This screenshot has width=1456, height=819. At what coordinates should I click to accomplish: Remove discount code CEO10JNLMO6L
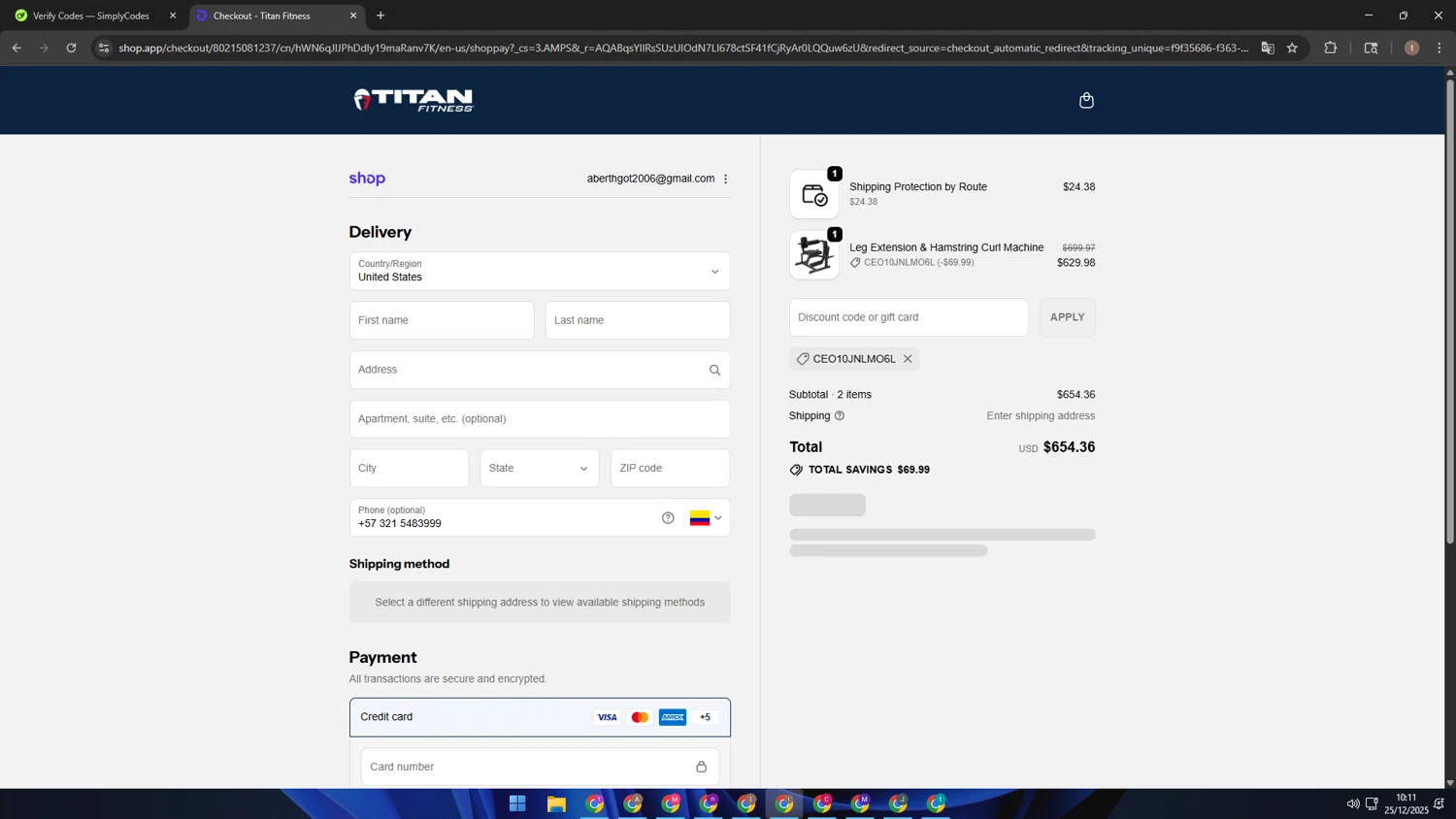[908, 359]
